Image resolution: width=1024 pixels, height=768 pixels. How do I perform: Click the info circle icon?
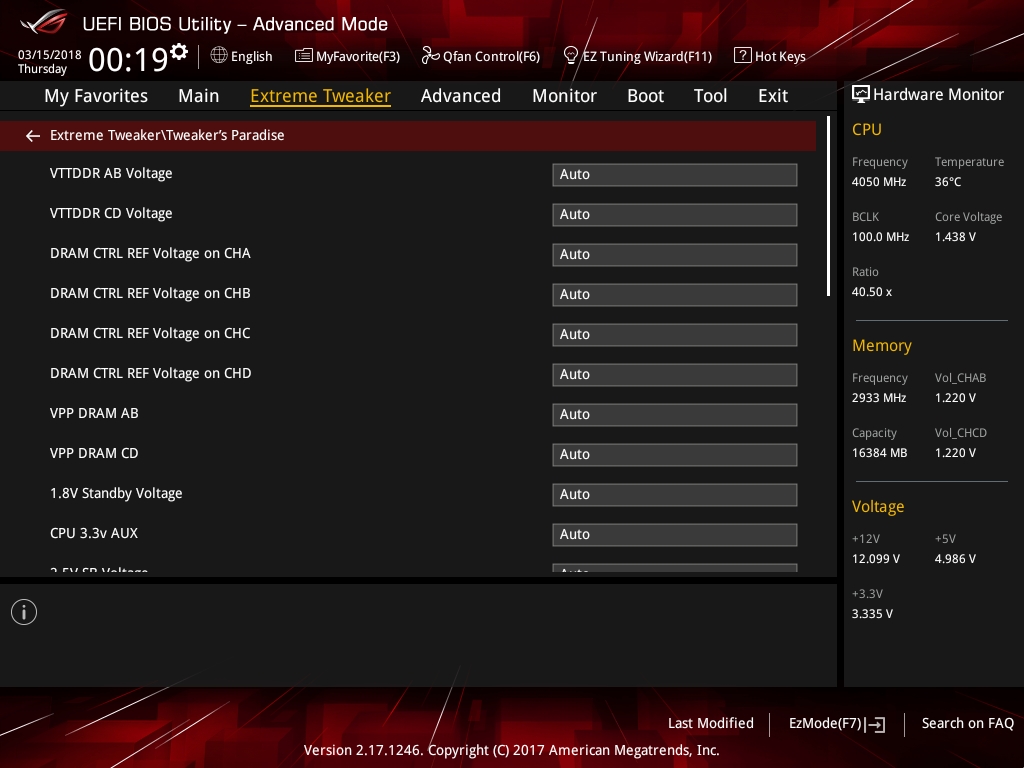pyautogui.click(x=24, y=612)
